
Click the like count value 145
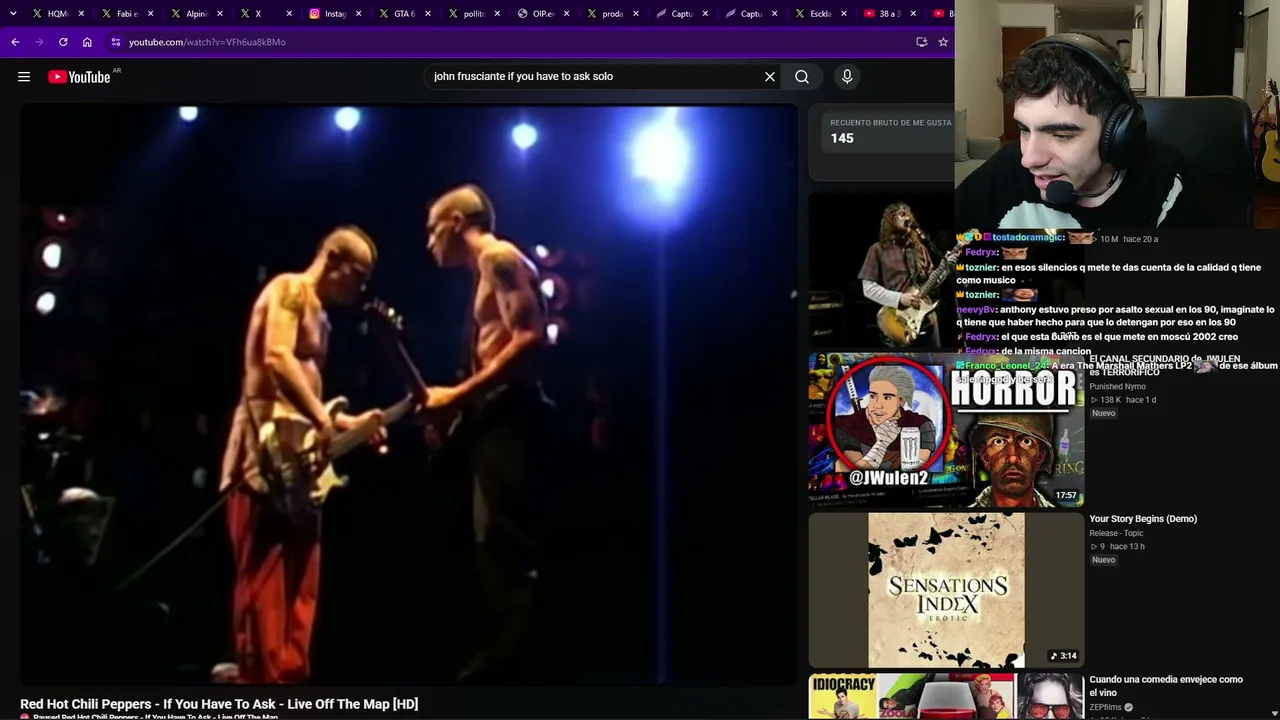pyautogui.click(x=842, y=139)
